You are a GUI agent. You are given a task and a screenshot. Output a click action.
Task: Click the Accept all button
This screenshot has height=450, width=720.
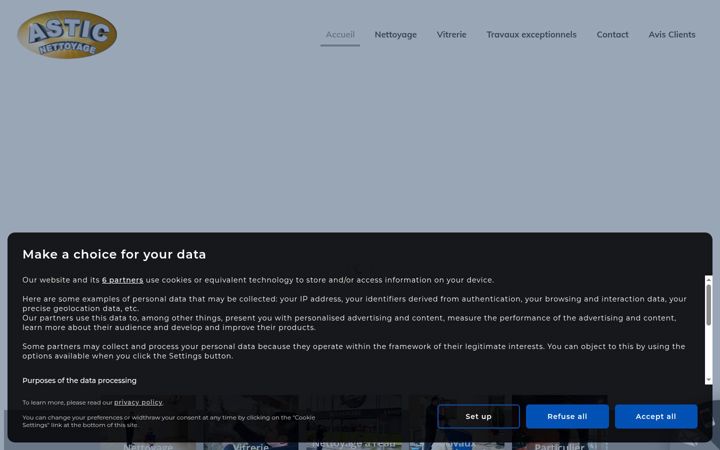(x=656, y=416)
